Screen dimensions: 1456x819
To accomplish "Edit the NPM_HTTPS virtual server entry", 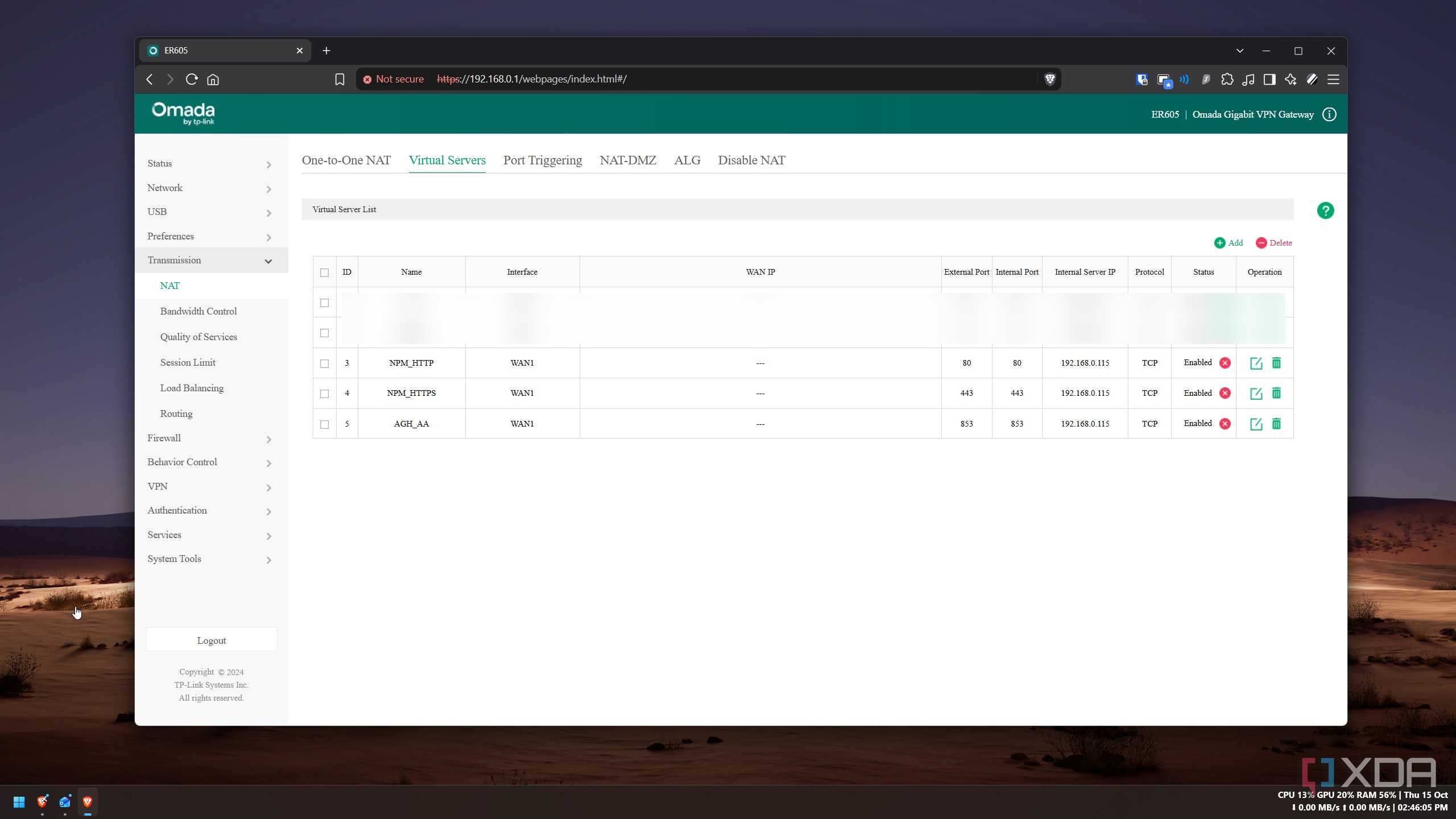I will coord(1256,393).
